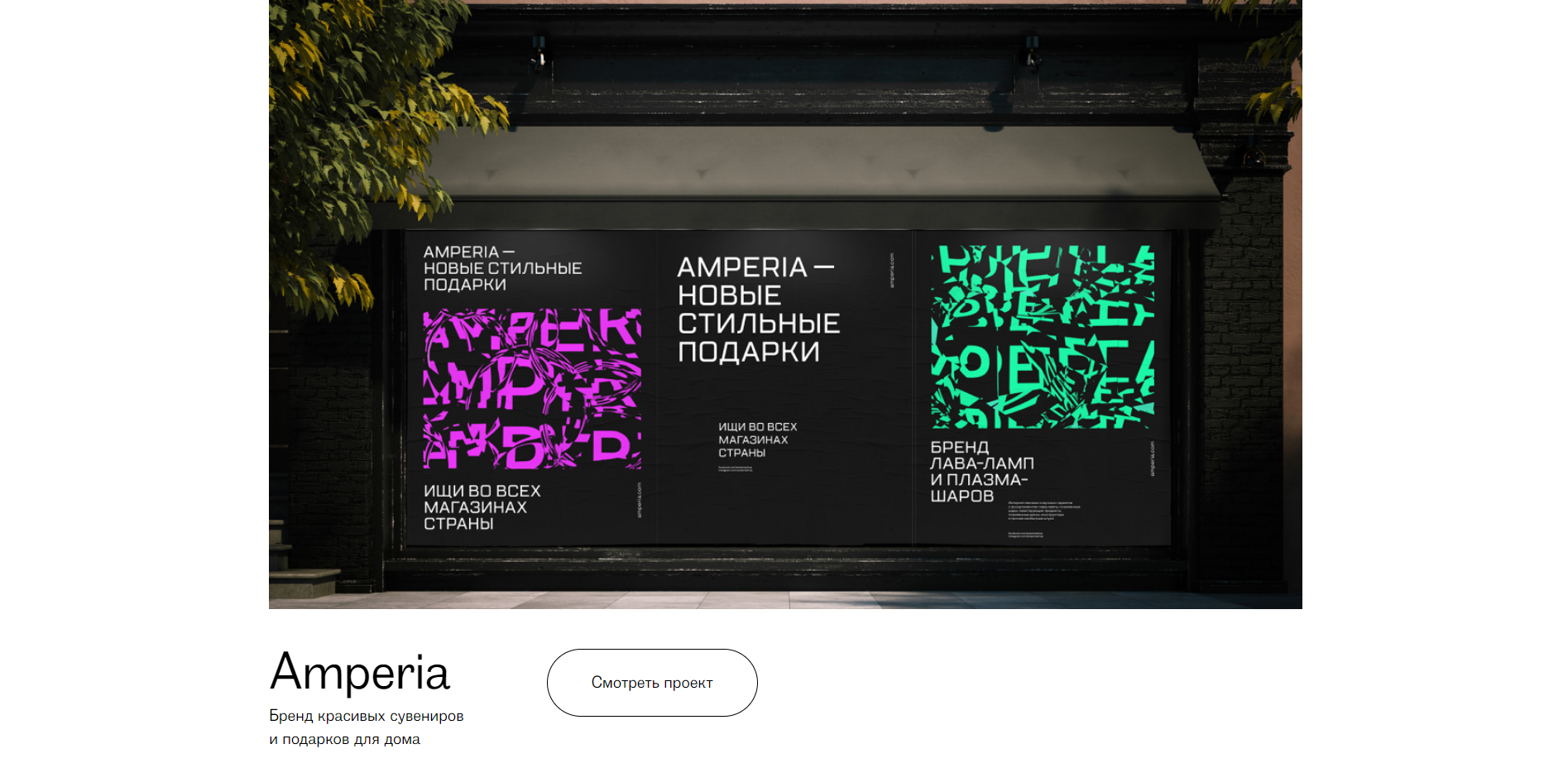1568x768 pixels.
Task: Click the magenta AMPER graphic on left poster
Action: (x=532, y=389)
